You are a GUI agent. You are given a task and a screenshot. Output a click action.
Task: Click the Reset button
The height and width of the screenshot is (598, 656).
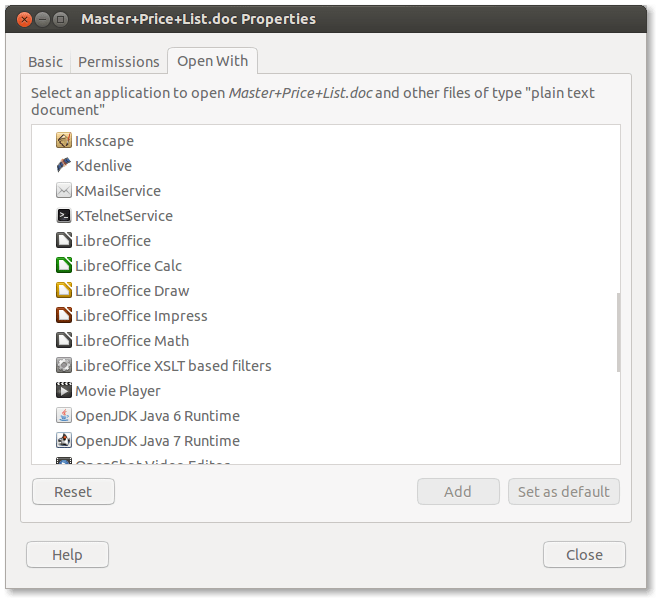click(73, 492)
